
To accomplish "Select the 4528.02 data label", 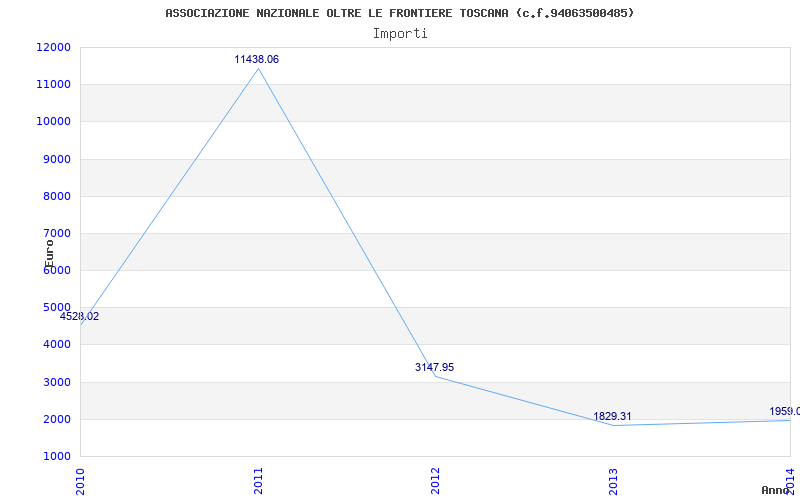I will point(79,316).
